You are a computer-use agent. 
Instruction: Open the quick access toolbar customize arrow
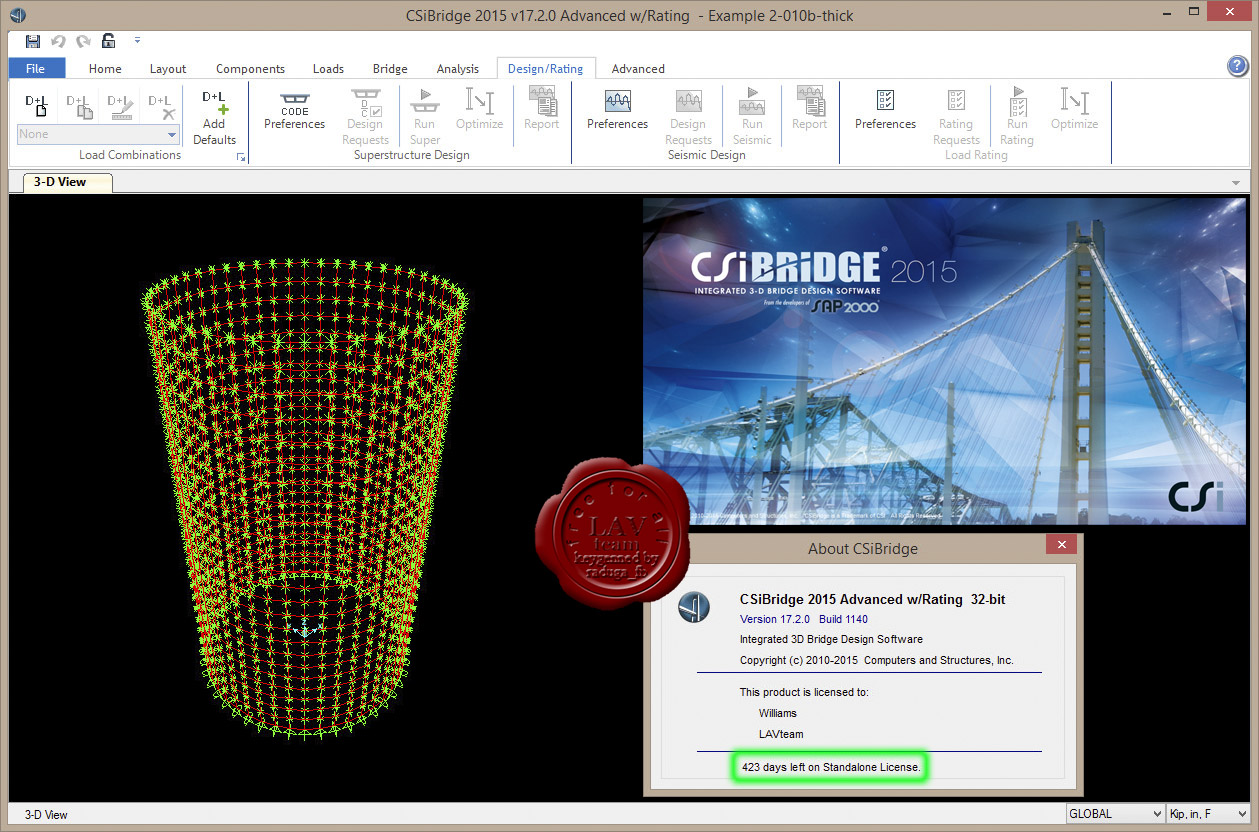click(137, 41)
